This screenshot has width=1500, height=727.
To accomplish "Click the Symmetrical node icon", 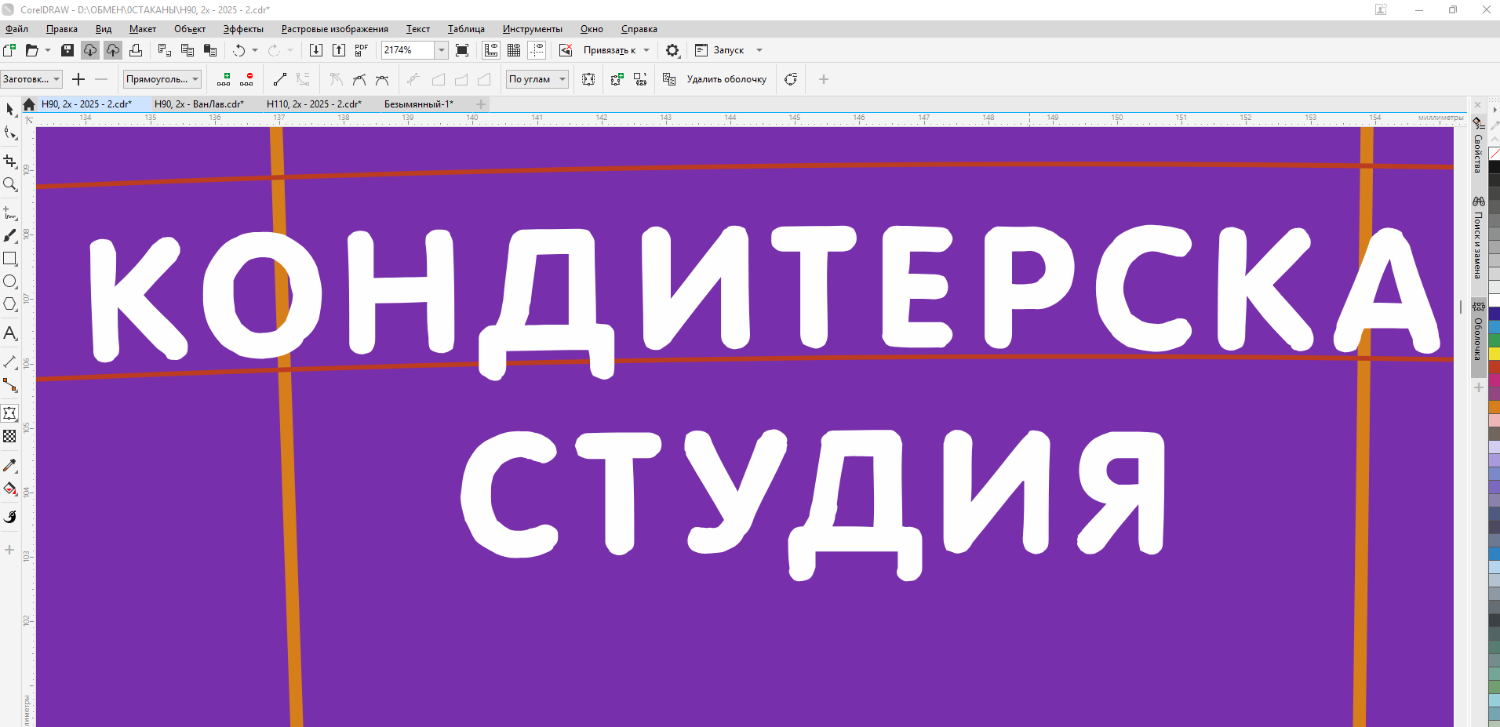I will 381,79.
